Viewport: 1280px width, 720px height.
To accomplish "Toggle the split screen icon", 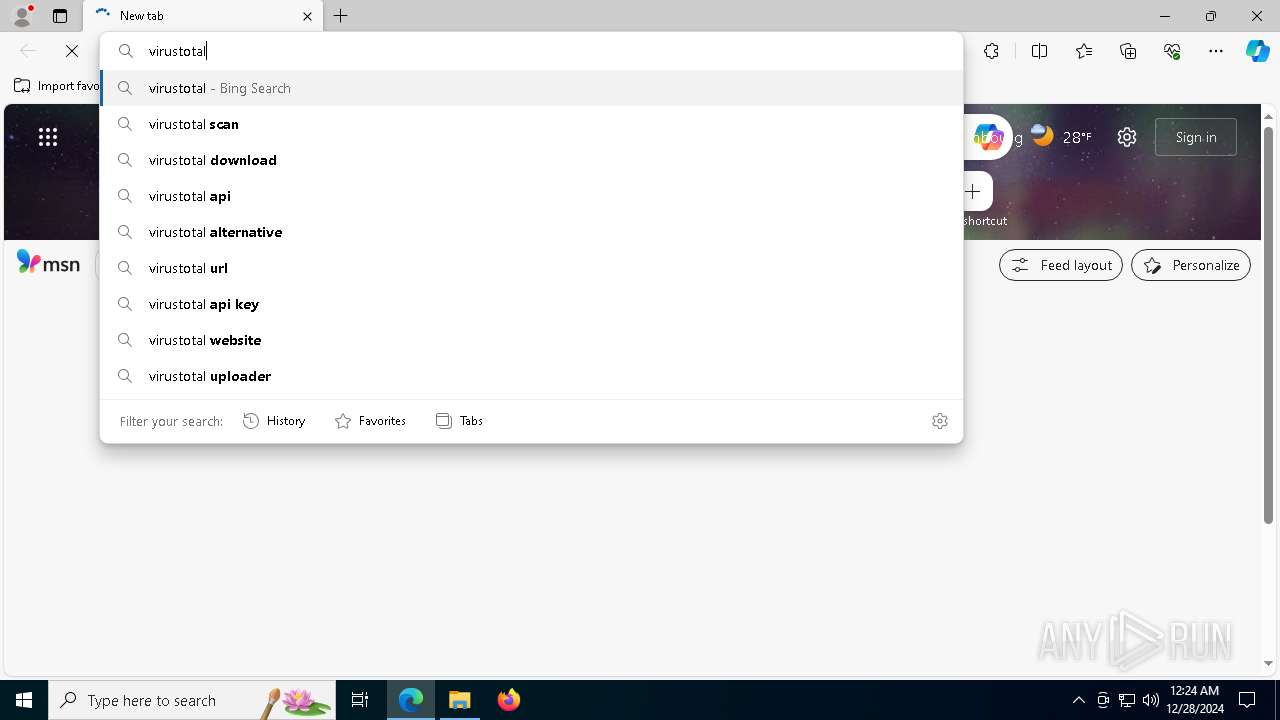I will coord(1039,51).
